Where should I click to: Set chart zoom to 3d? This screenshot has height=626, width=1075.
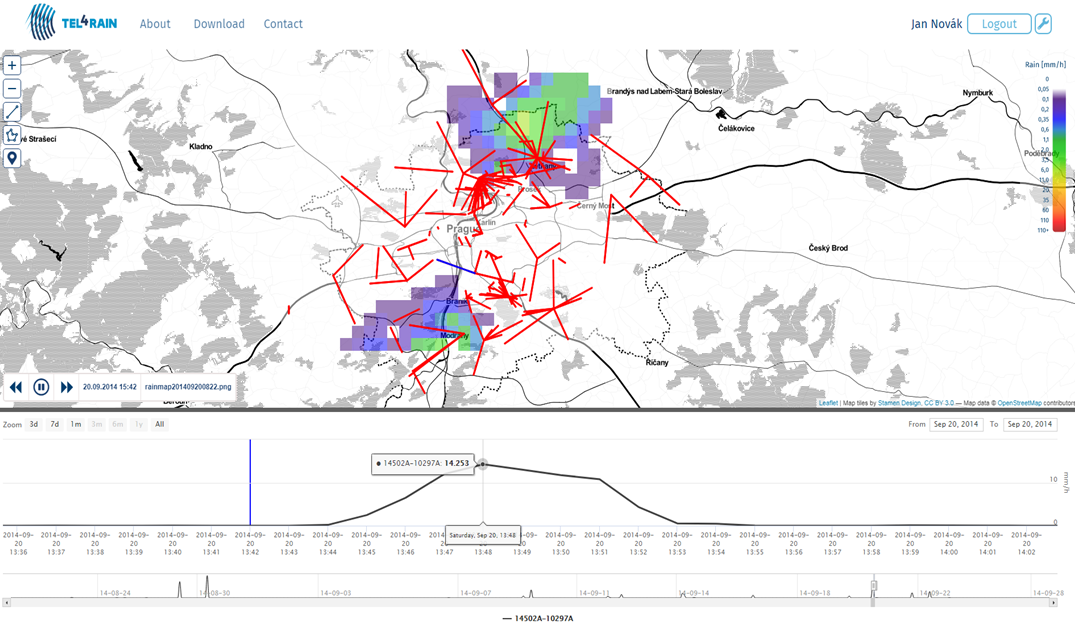(34, 424)
